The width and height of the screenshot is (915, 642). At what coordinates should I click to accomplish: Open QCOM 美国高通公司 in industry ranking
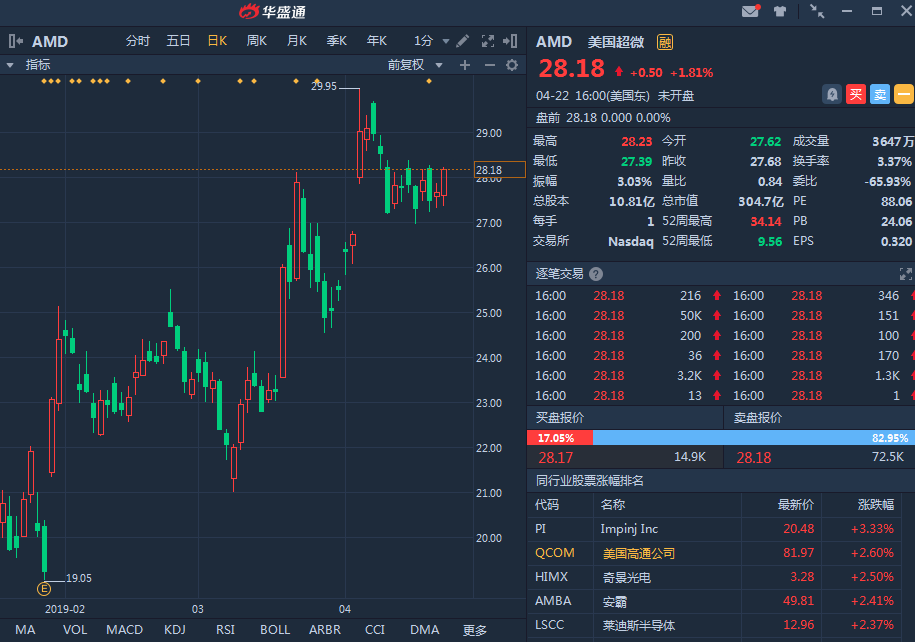(x=640, y=553)
